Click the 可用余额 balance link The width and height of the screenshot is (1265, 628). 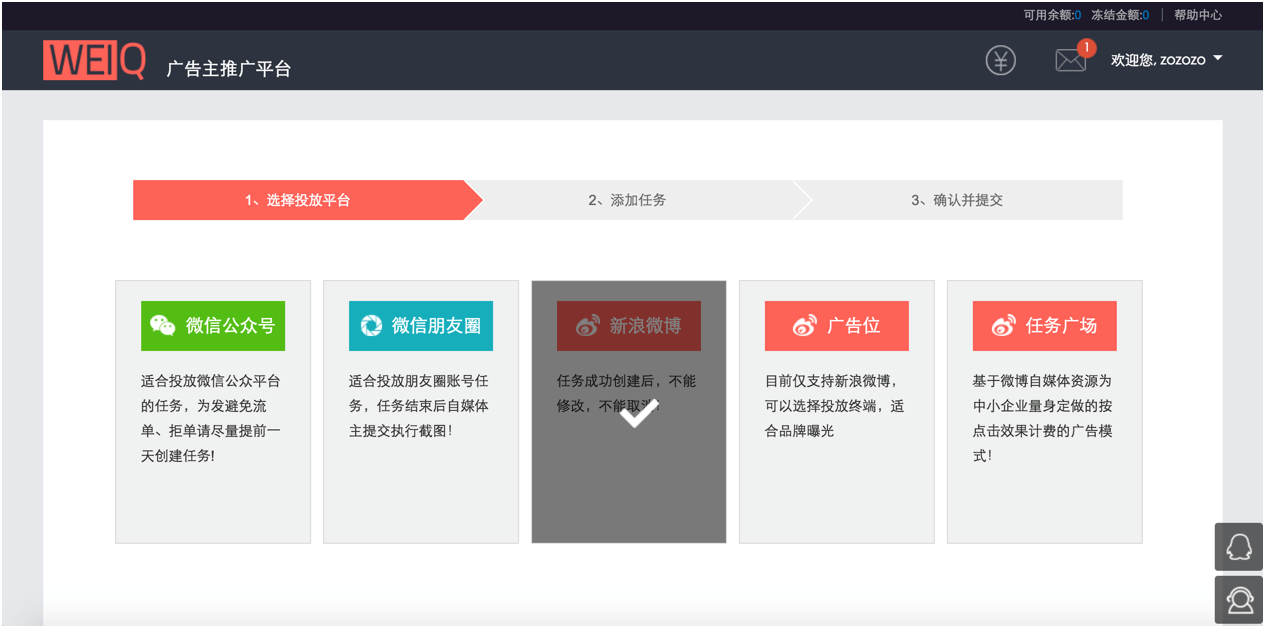point(1051,15)
